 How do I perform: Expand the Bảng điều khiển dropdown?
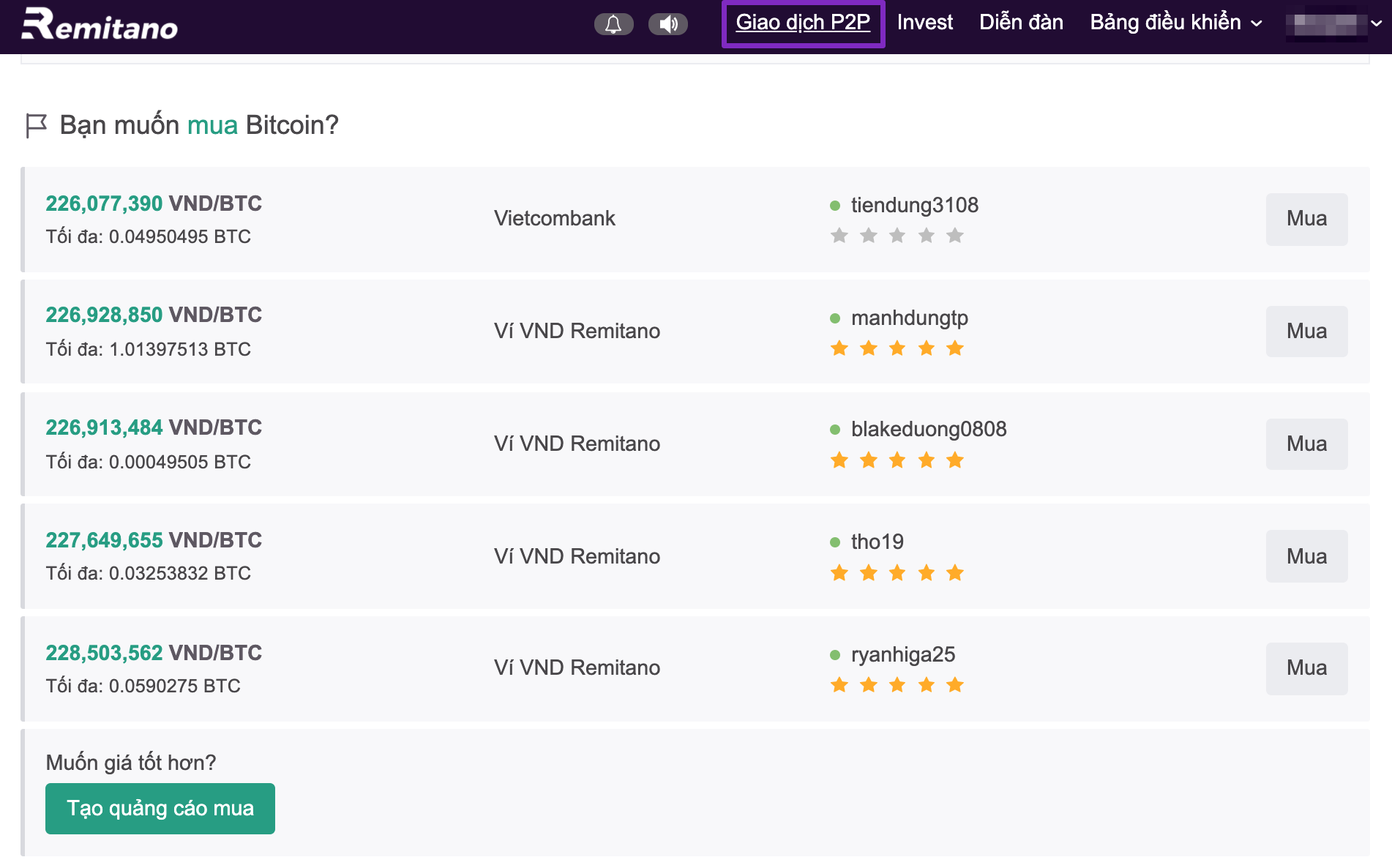pyautogui.click(x=1176, y=23)
